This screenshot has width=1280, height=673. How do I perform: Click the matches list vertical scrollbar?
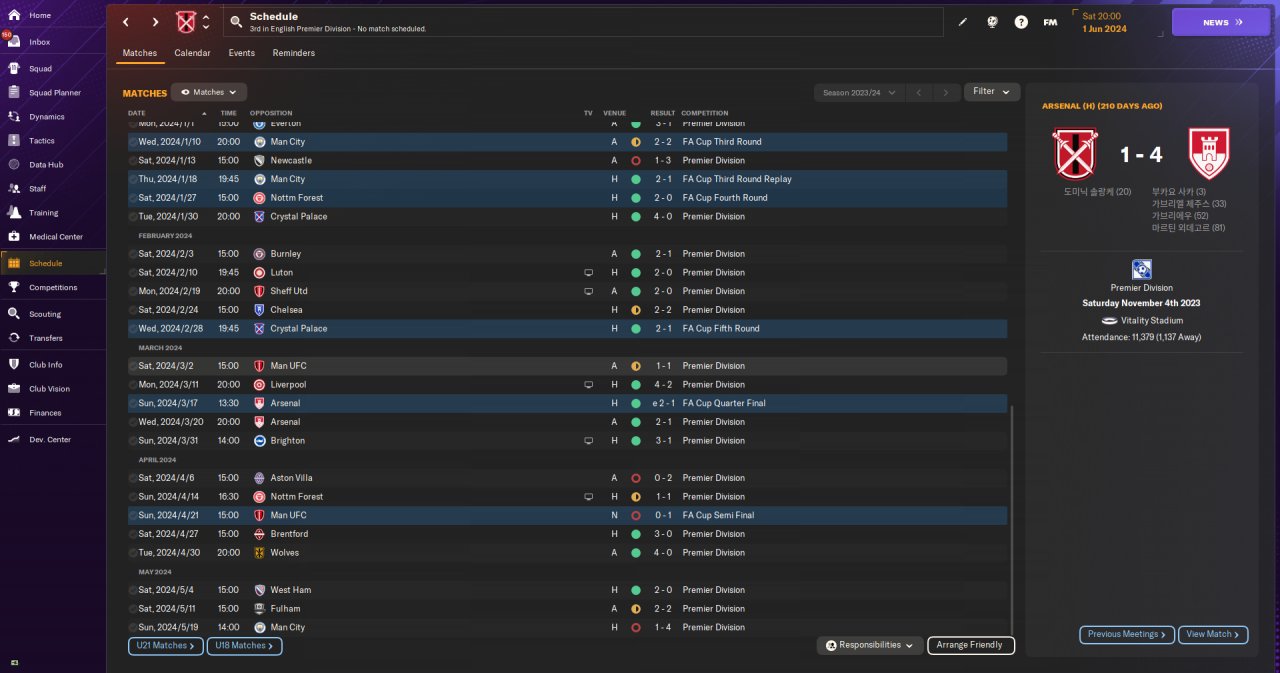click(x=1012, y=518)
